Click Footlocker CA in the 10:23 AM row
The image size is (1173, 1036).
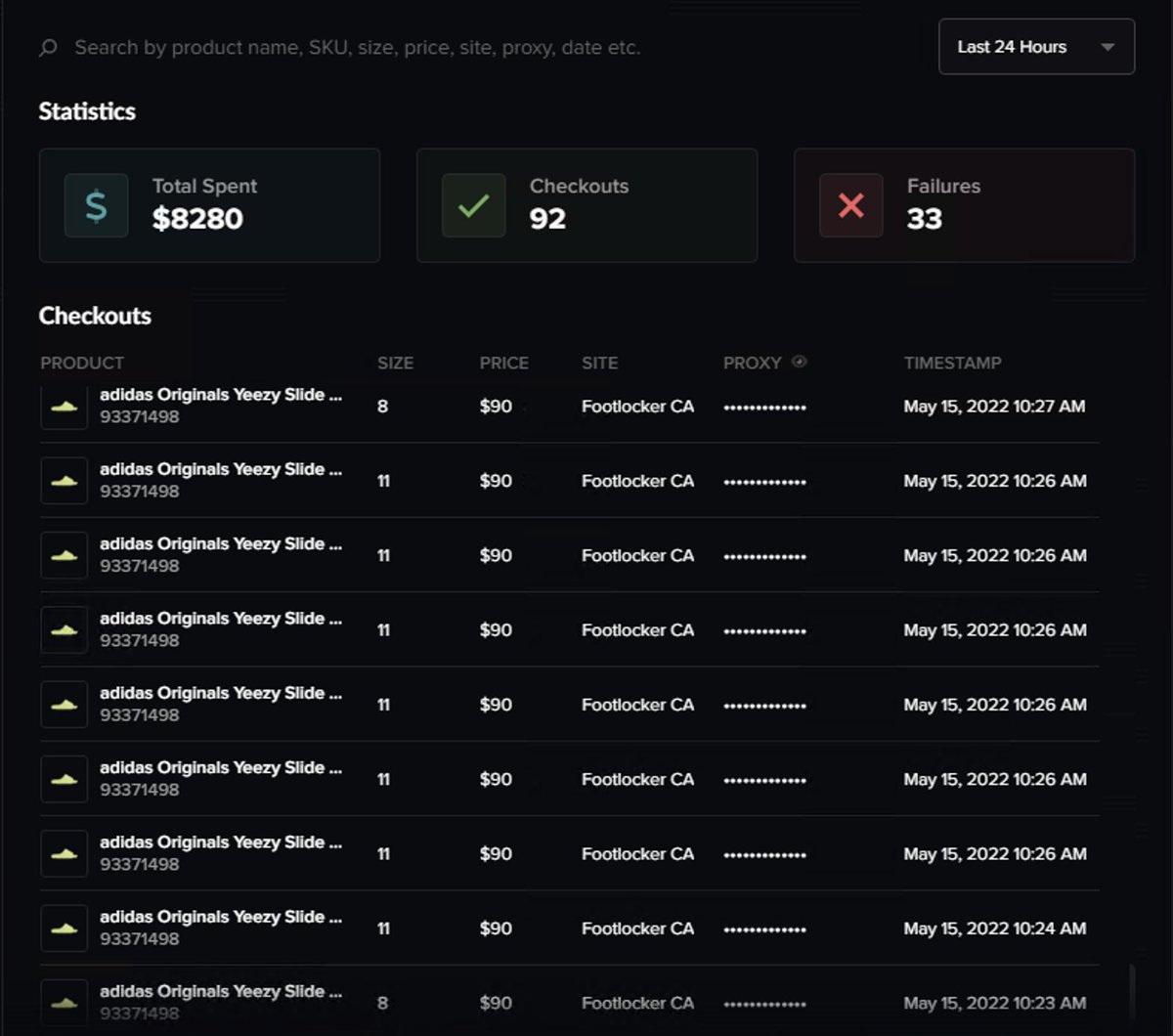[x=637, y=1003]
